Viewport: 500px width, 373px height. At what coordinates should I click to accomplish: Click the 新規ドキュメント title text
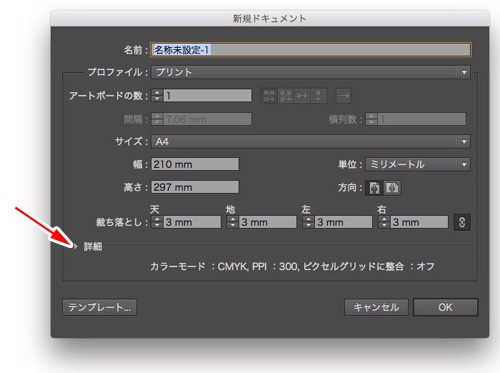click(x=269, y=18)
